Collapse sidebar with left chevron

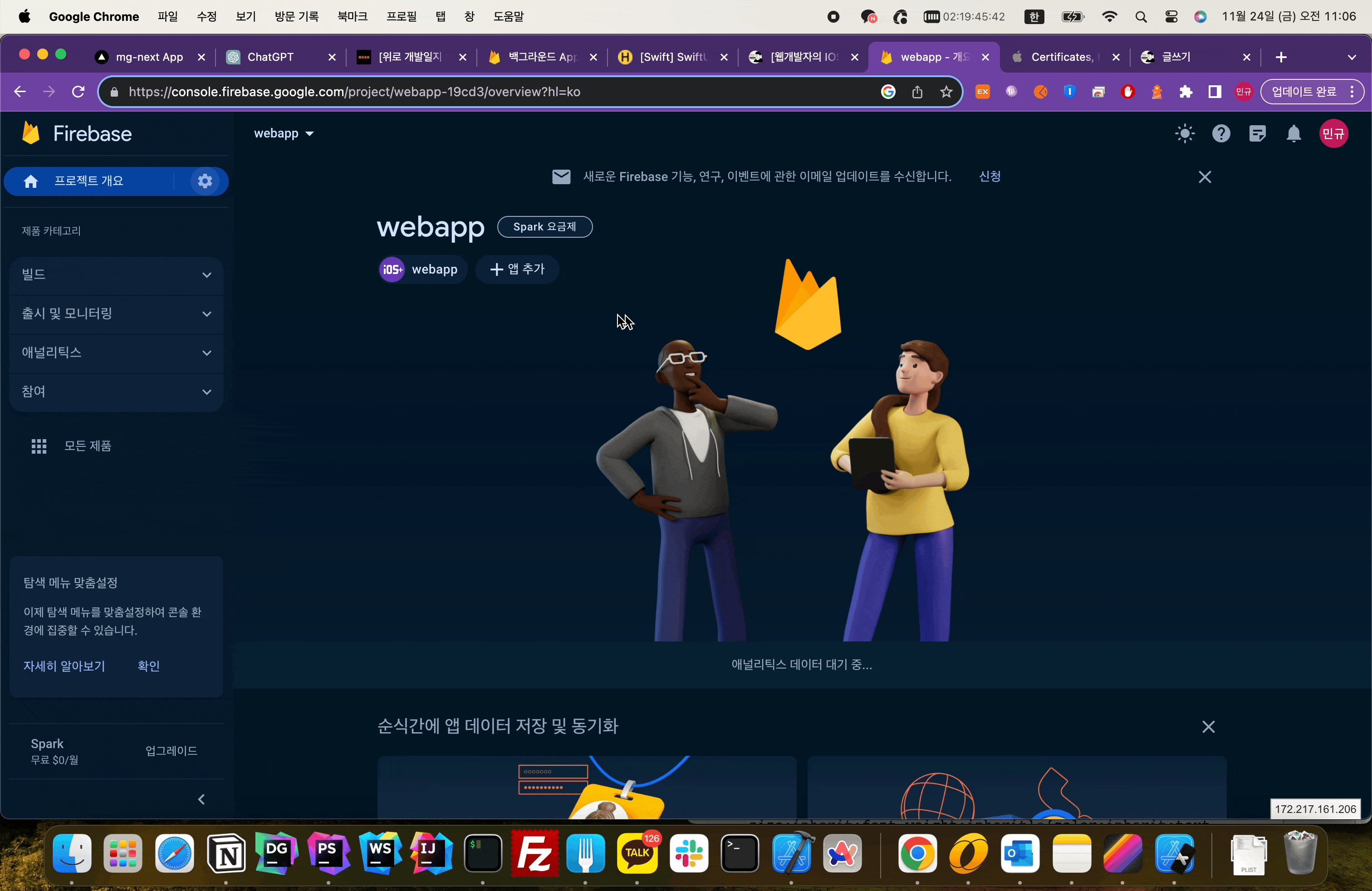coord(201,799)
